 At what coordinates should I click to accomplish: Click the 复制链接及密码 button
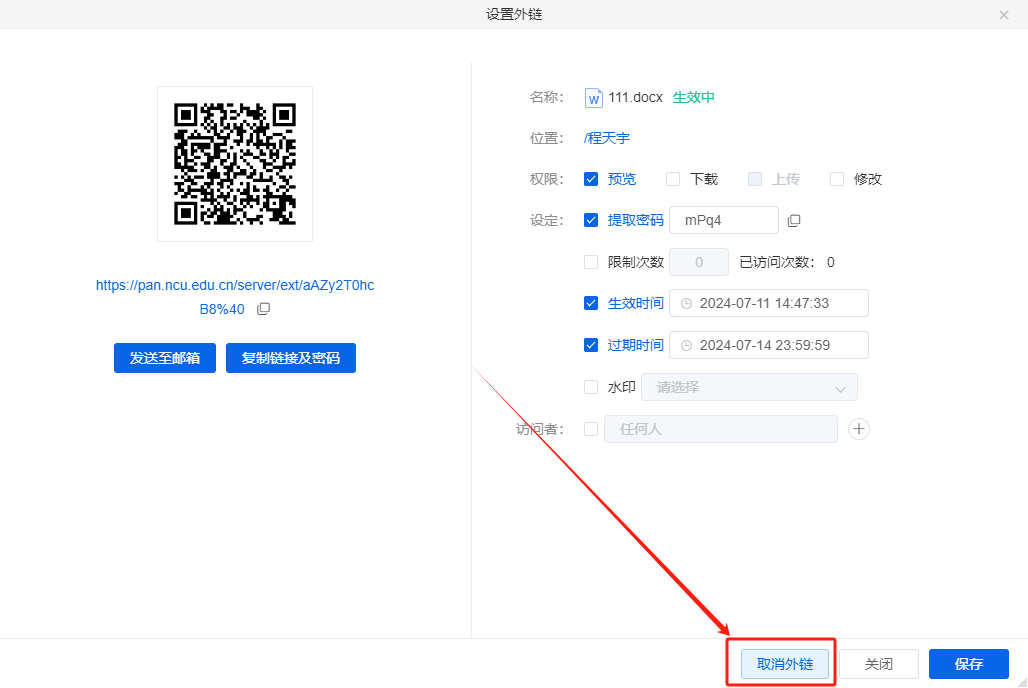(290, 358)
